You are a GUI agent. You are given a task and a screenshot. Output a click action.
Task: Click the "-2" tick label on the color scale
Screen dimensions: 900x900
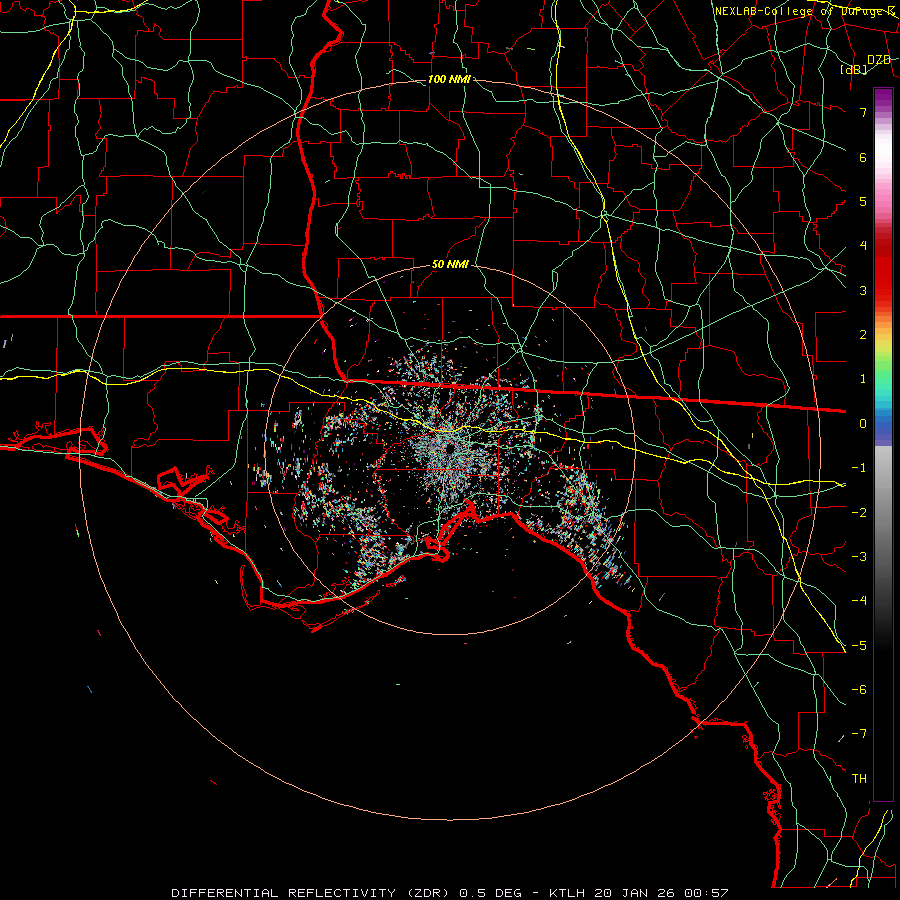[x=859, y=513]
